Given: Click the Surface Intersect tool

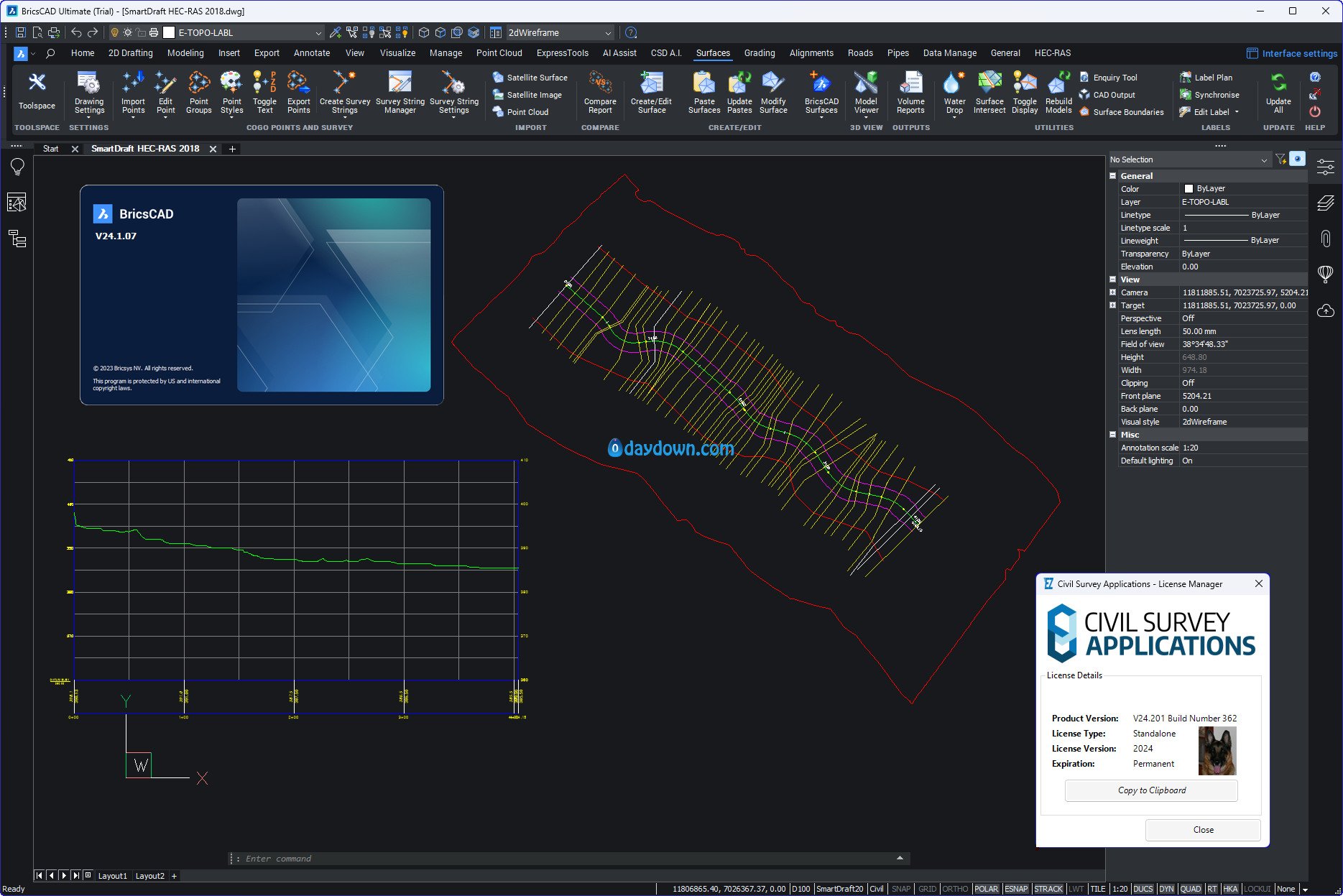Looking at the screenshot, I should (x=989, y=93).
